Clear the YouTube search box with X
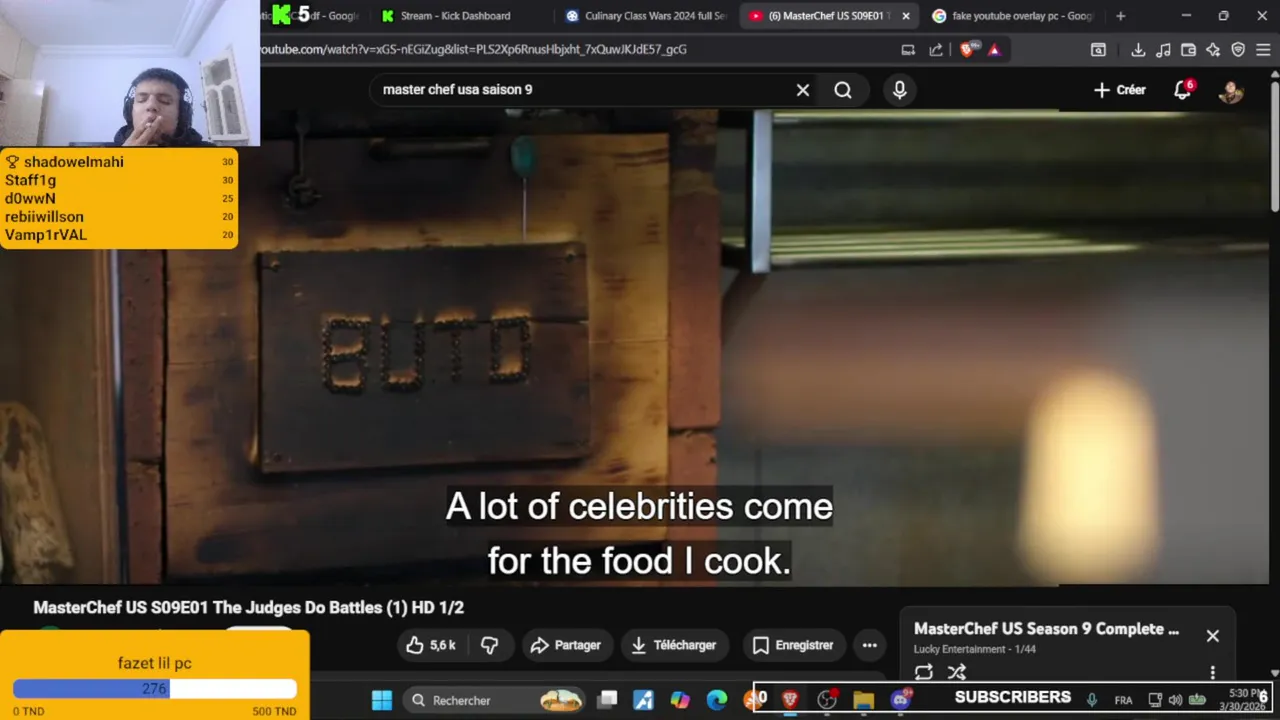Screen dimensions: 1280x720 tap(802, 90)
